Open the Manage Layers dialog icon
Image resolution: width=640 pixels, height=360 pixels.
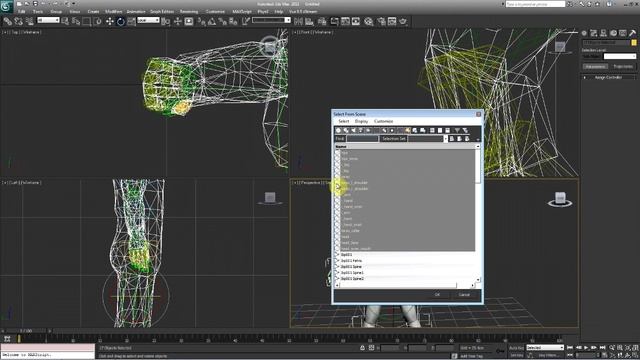click(322, 21)
